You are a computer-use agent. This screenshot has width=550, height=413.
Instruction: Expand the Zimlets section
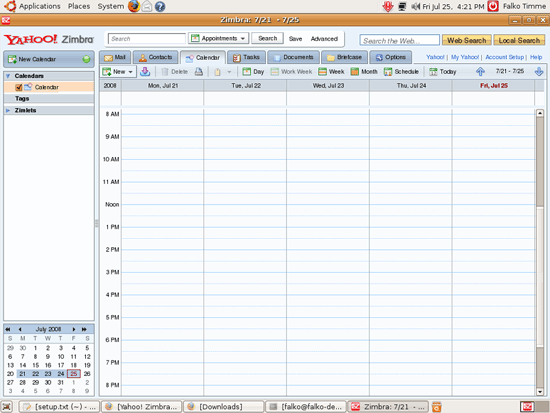(x=8, y=110)
